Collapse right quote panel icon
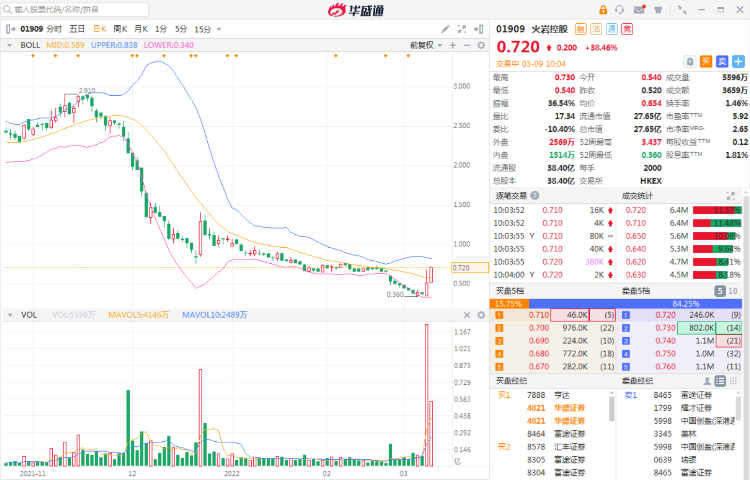 click(x=479, y=29)
